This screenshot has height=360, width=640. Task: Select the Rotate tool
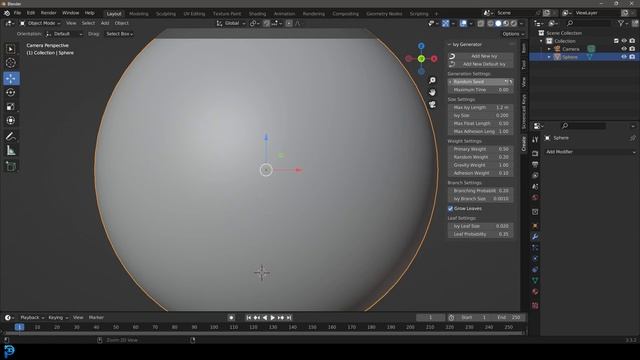11,93
